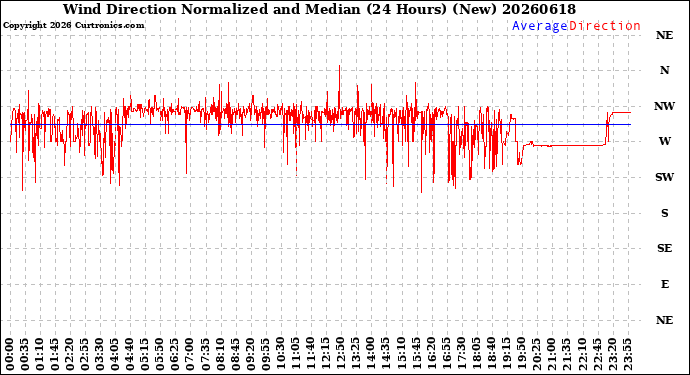The image size is (690, 375).
Task: Click the 10:30 time axis label
Action: coord(280,355)
